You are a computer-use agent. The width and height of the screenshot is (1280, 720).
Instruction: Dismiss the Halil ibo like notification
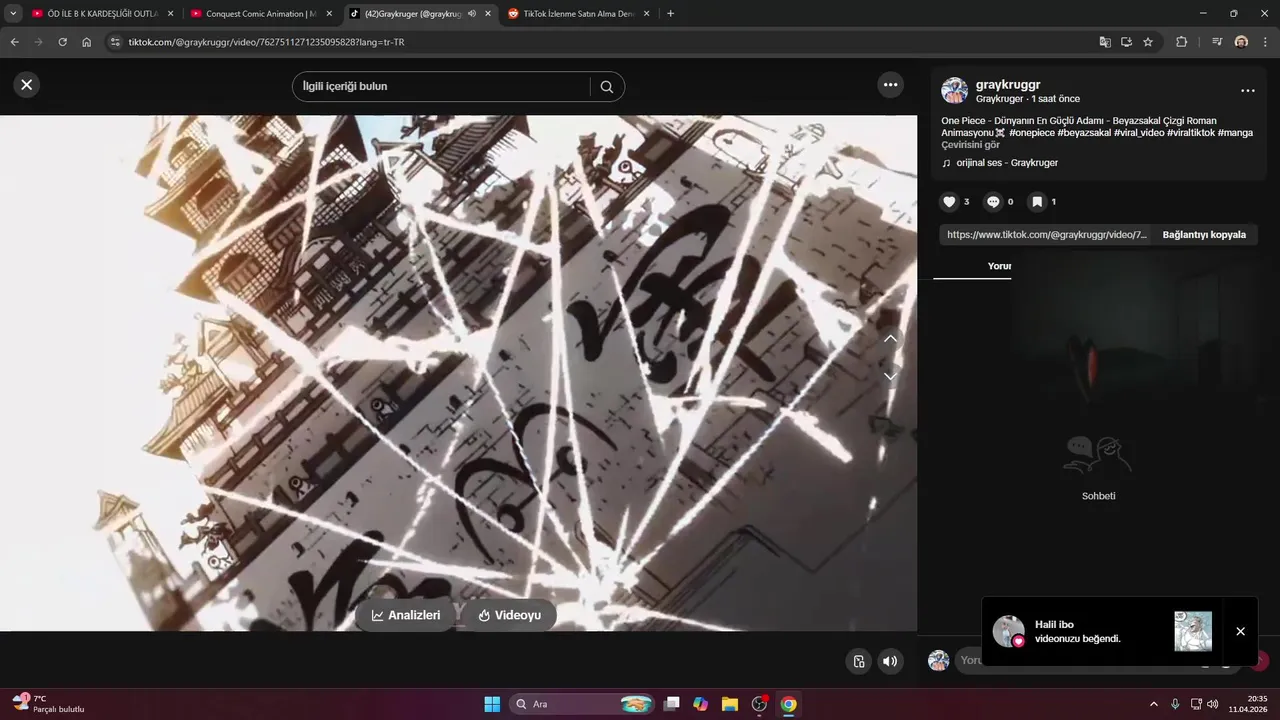(1240, 631)
